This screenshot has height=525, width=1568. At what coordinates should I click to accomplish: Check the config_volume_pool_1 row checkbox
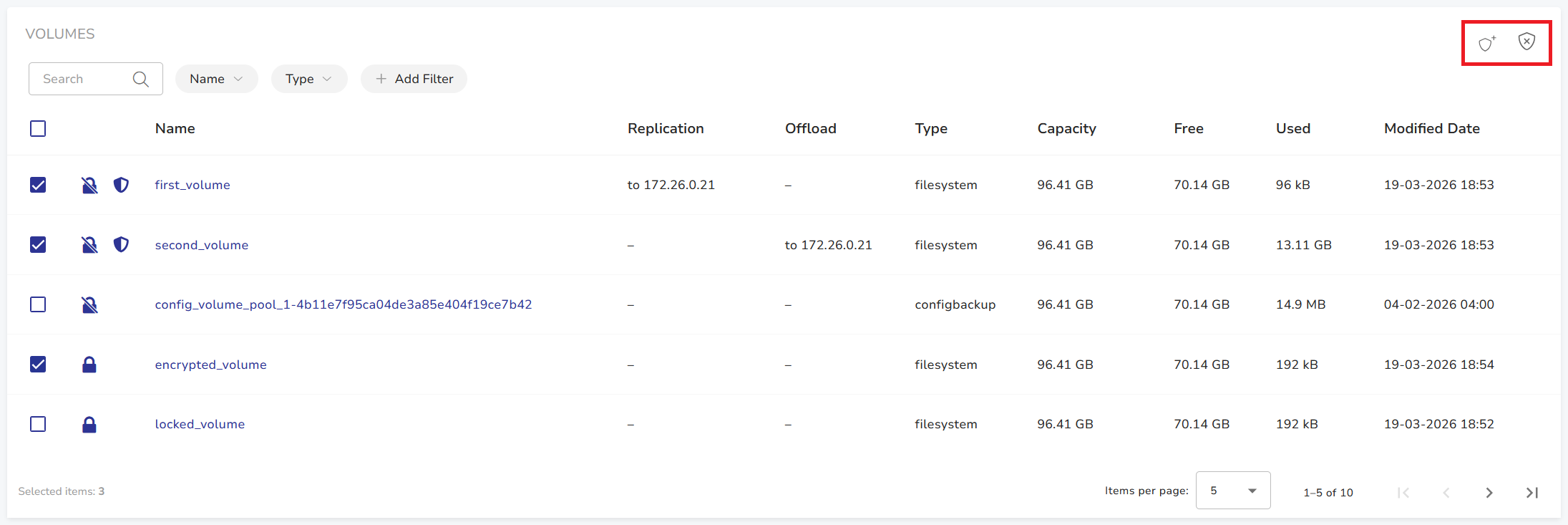(x=38, y=304)
